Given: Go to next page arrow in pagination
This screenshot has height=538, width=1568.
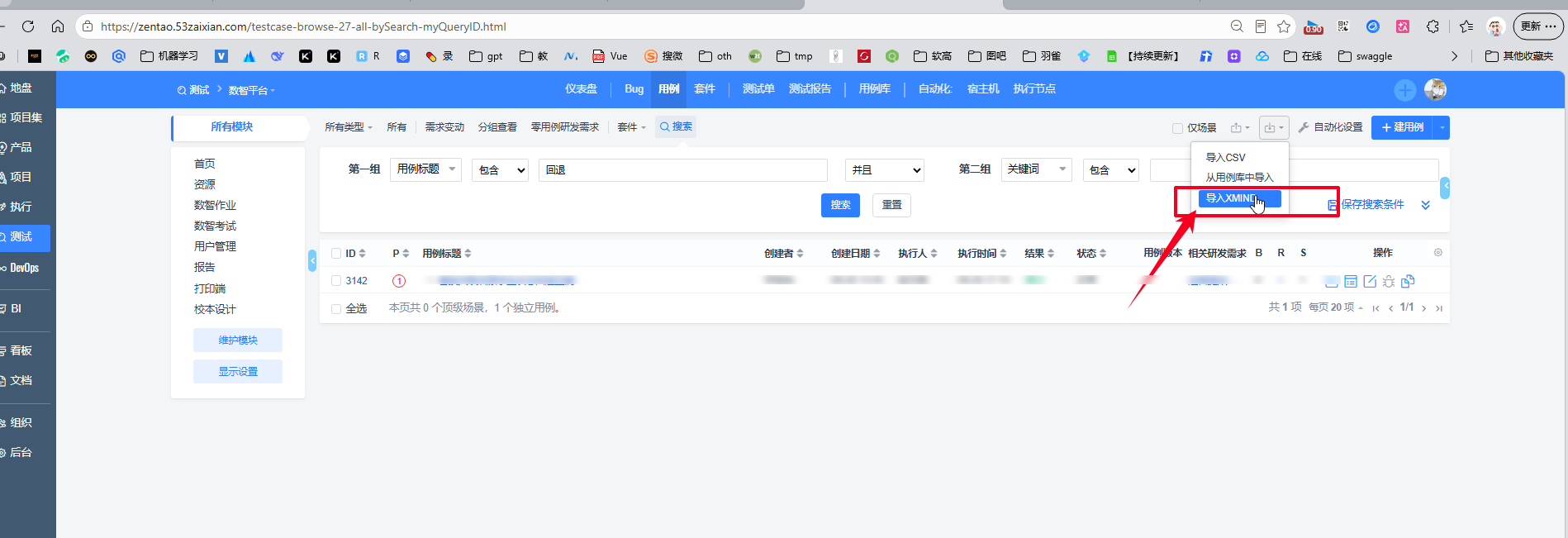Looking at the screenshot, I should [1424, 308].
